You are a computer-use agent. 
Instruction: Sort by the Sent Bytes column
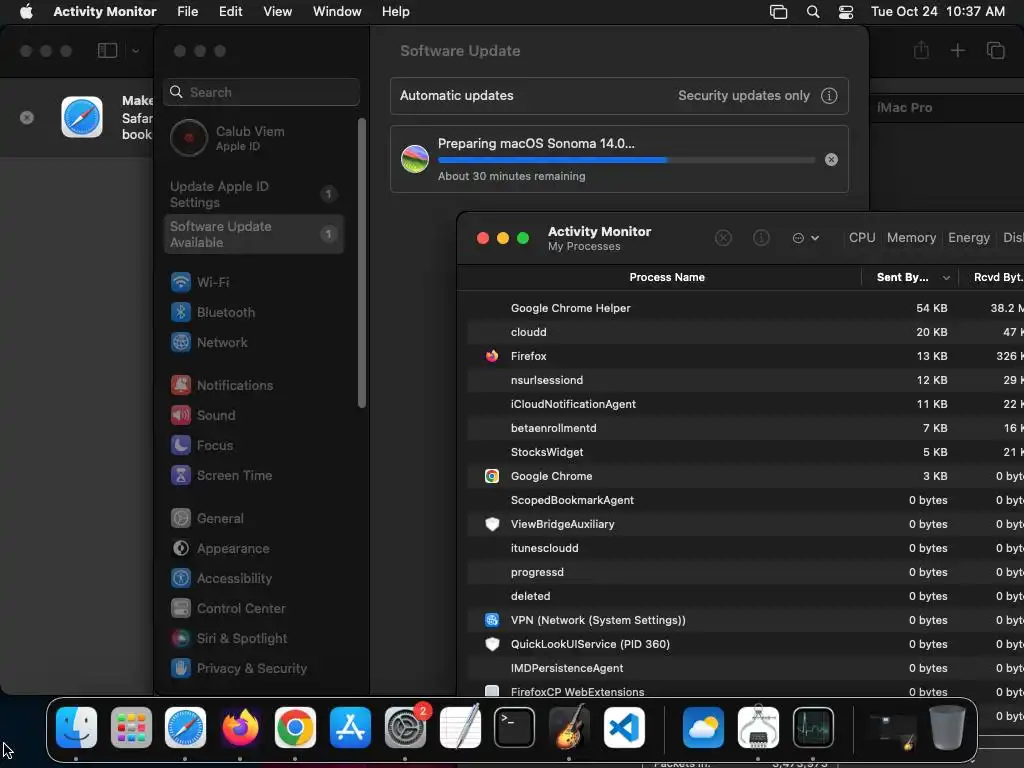click(911, 278)
